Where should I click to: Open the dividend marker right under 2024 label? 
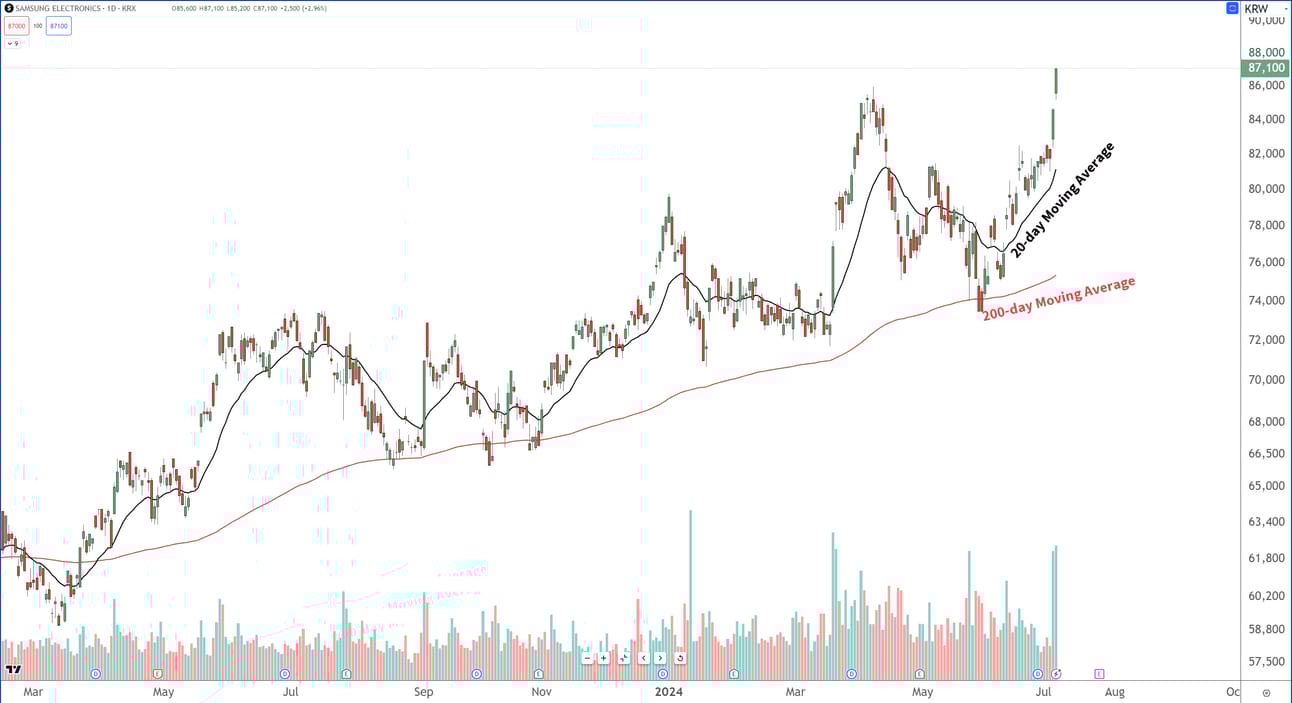pos(663,673)
